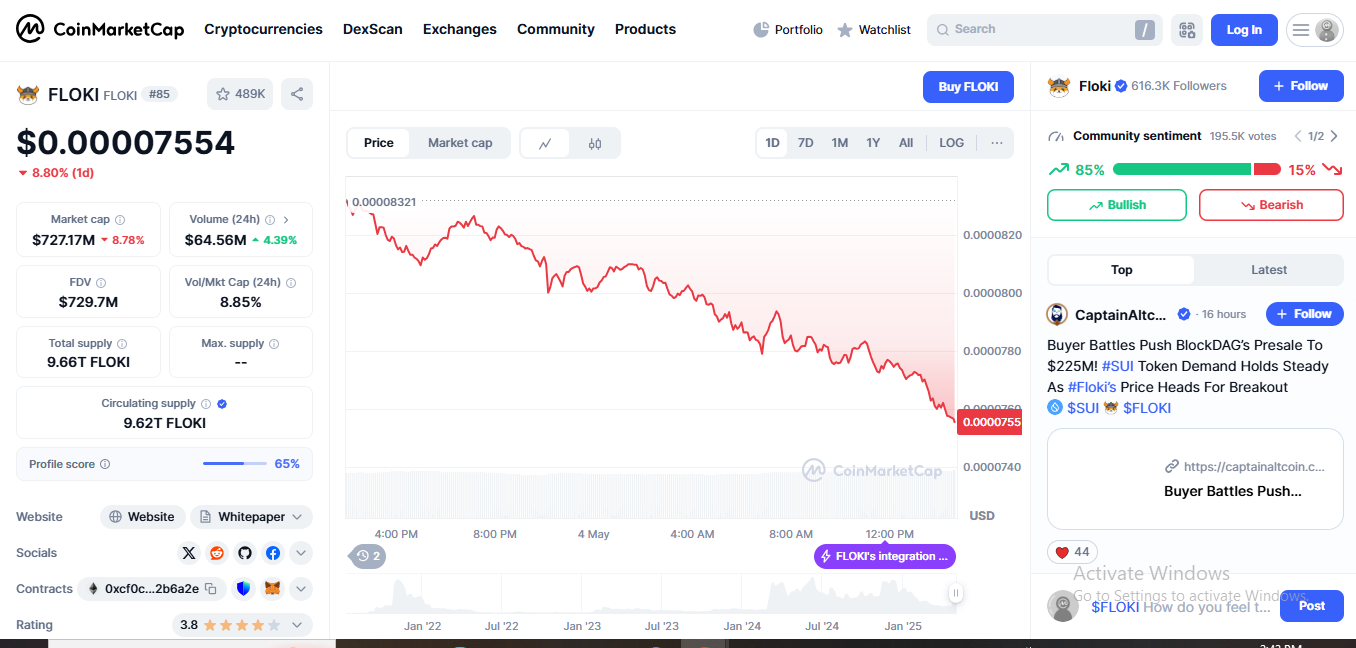This screenshot has width=1356, height=648.
Task: Open Products nav menu
Action: 645,30
